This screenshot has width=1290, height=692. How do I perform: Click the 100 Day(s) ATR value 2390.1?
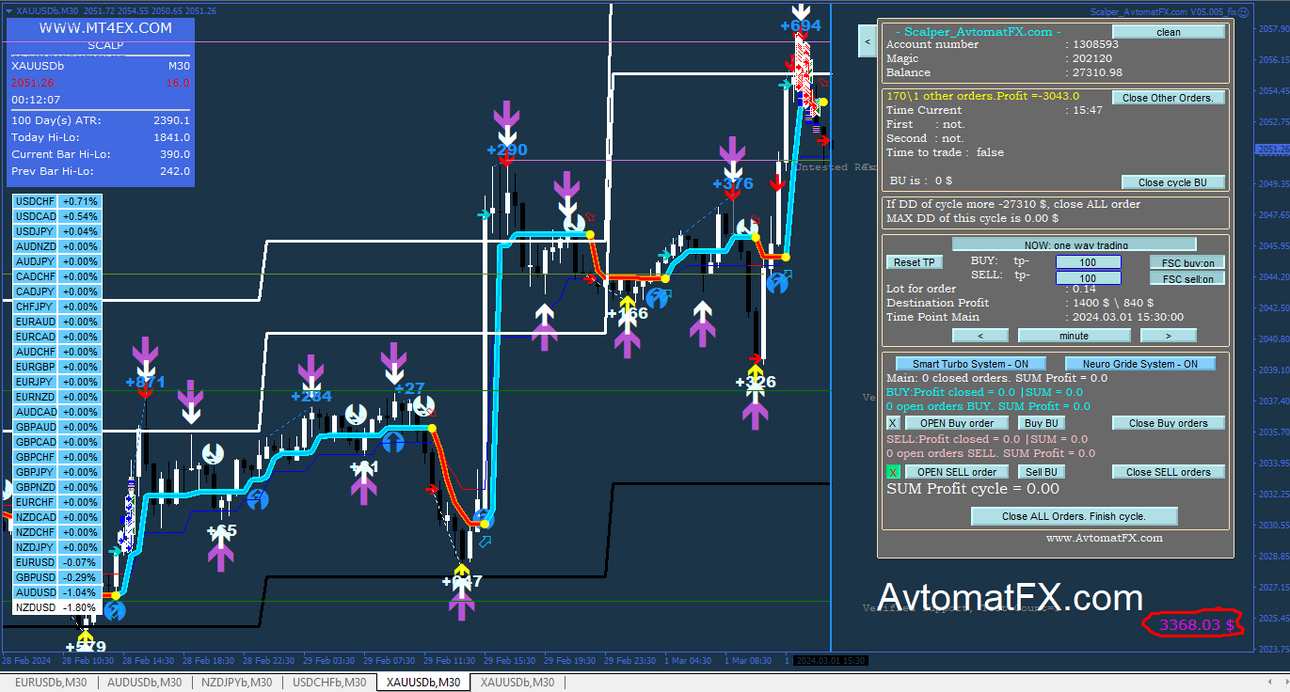click(172, 120)
